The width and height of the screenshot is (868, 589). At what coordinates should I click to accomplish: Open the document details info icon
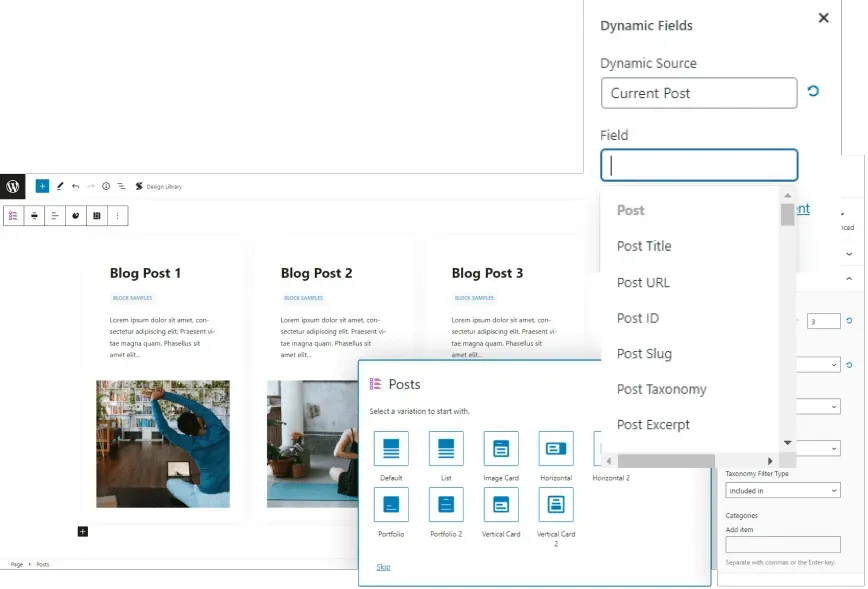pos(106,187)
